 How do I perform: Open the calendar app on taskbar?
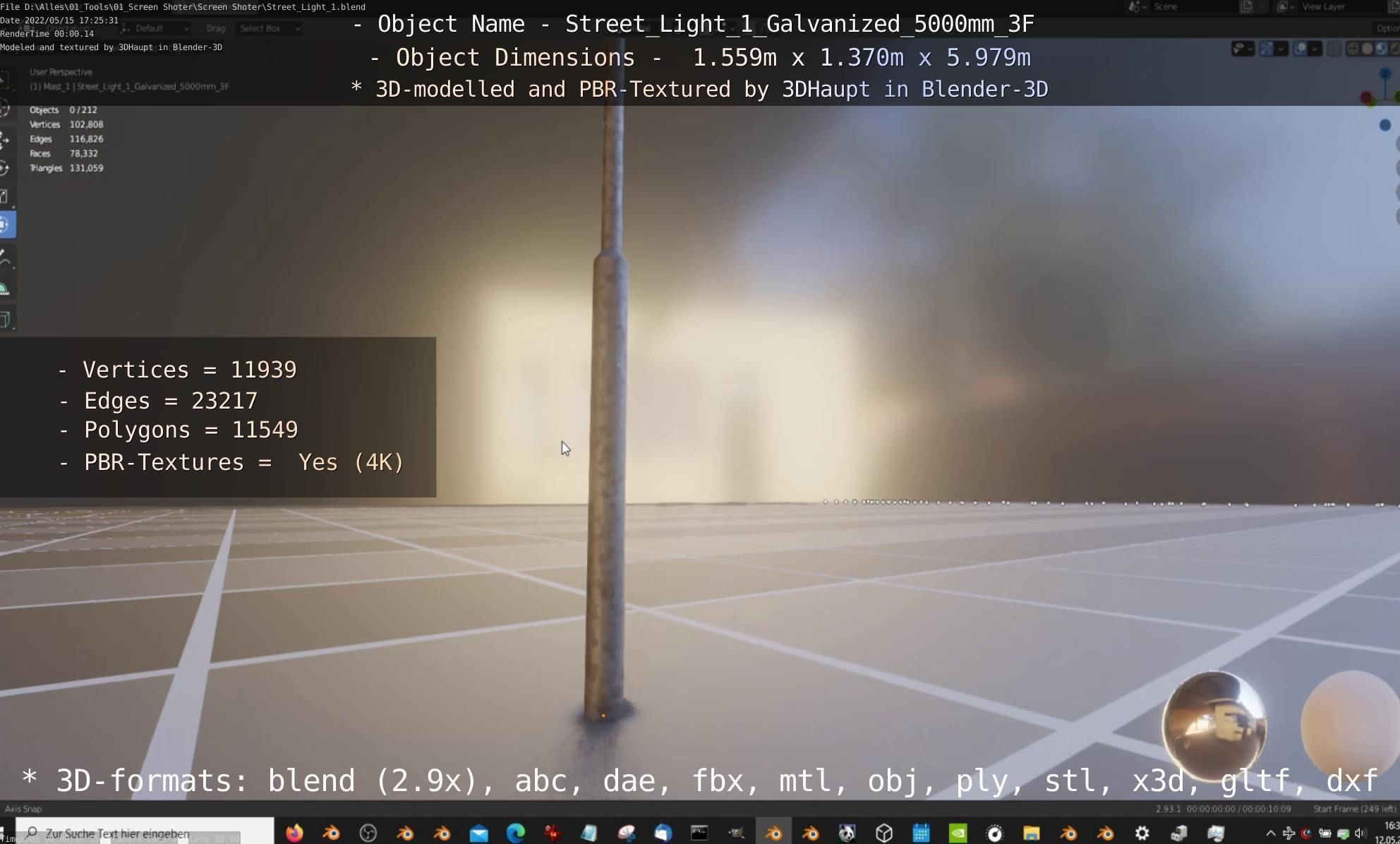(921, 833)
